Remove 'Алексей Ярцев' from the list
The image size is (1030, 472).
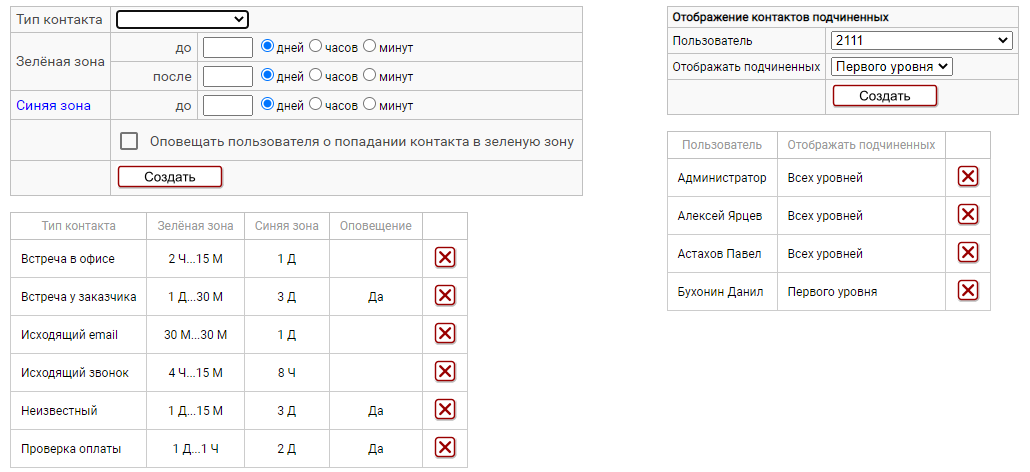point(967,215)
